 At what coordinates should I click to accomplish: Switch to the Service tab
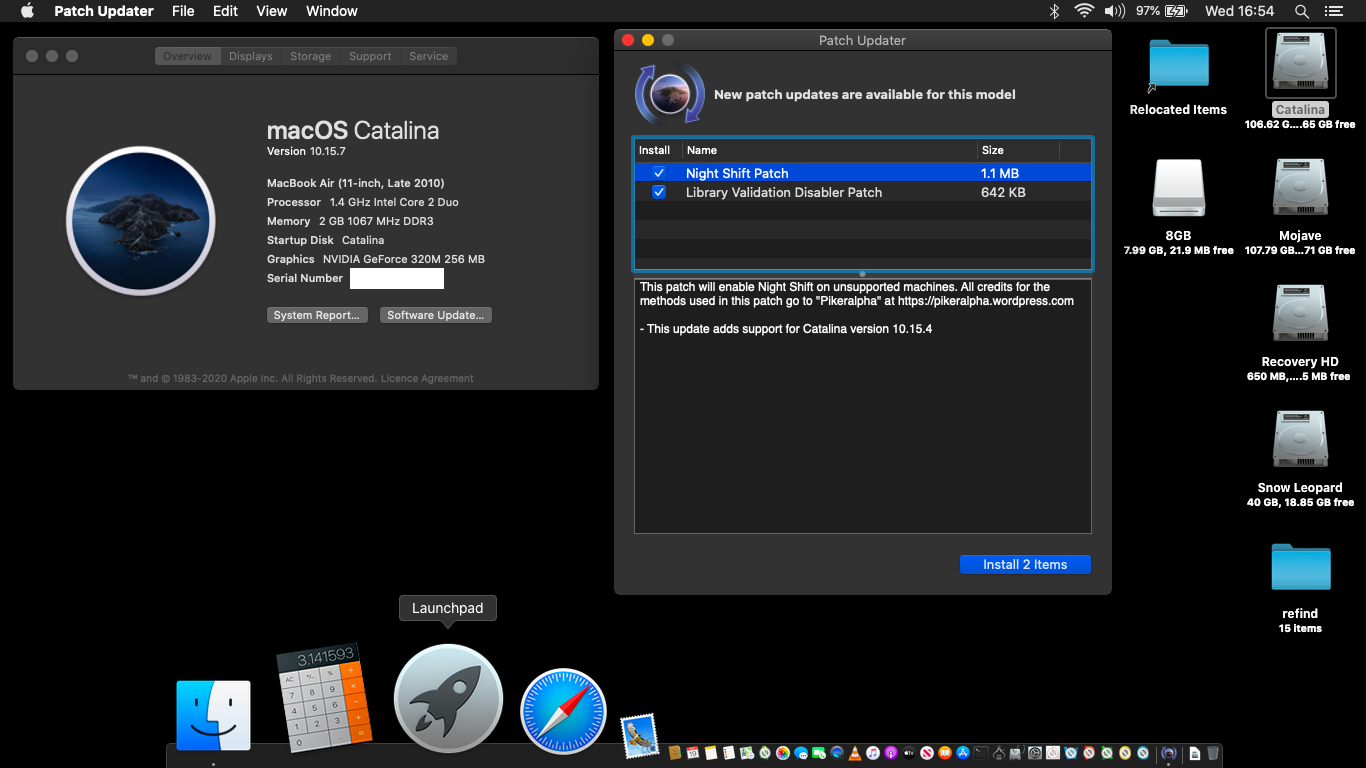(x=429, y=56)
